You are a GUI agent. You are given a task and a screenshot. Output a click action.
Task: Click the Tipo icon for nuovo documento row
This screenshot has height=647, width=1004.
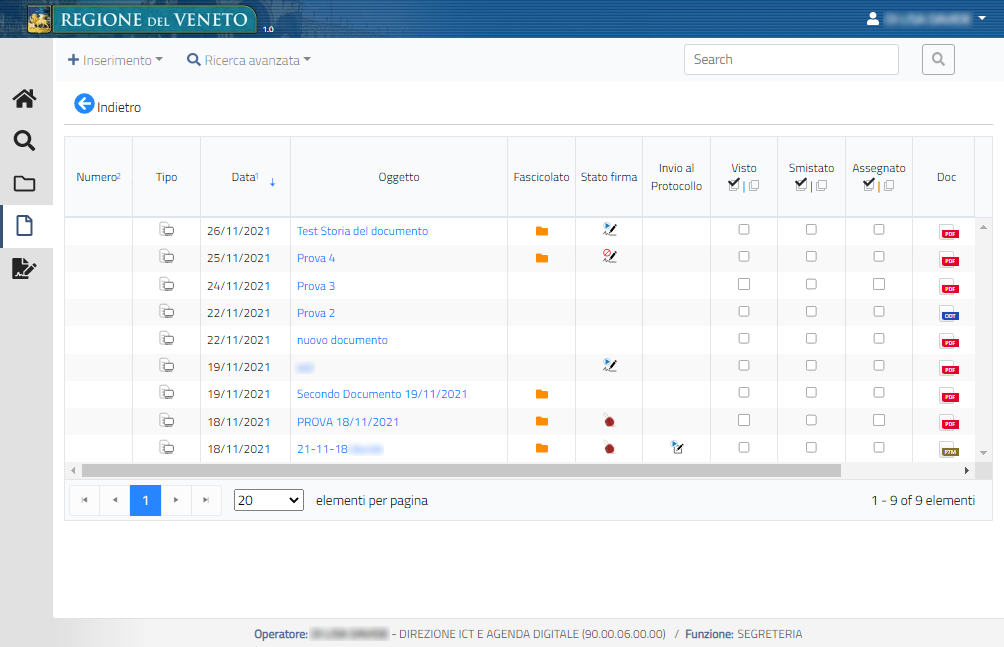click(x=166, y=338)
